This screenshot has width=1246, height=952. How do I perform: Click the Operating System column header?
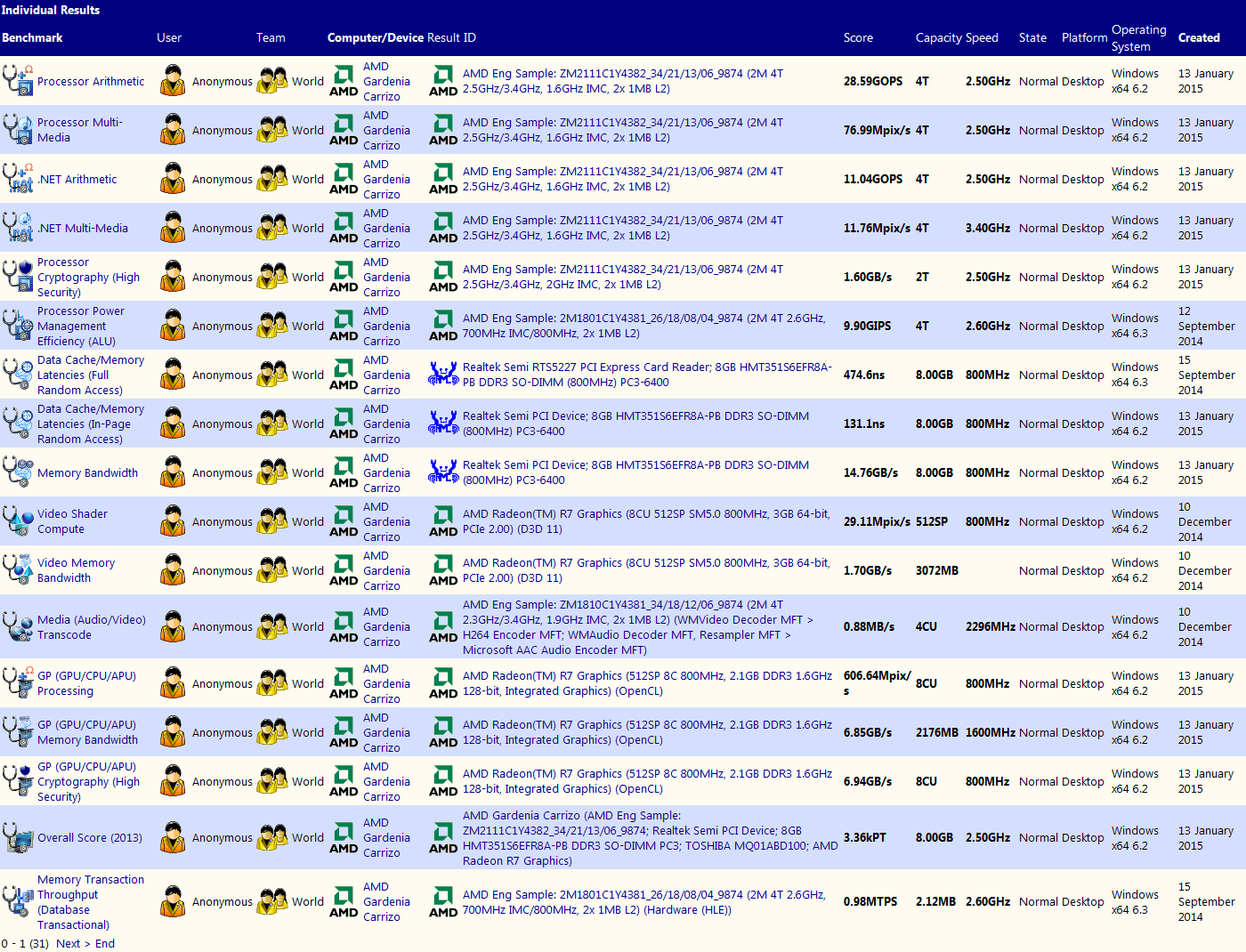1138,37
